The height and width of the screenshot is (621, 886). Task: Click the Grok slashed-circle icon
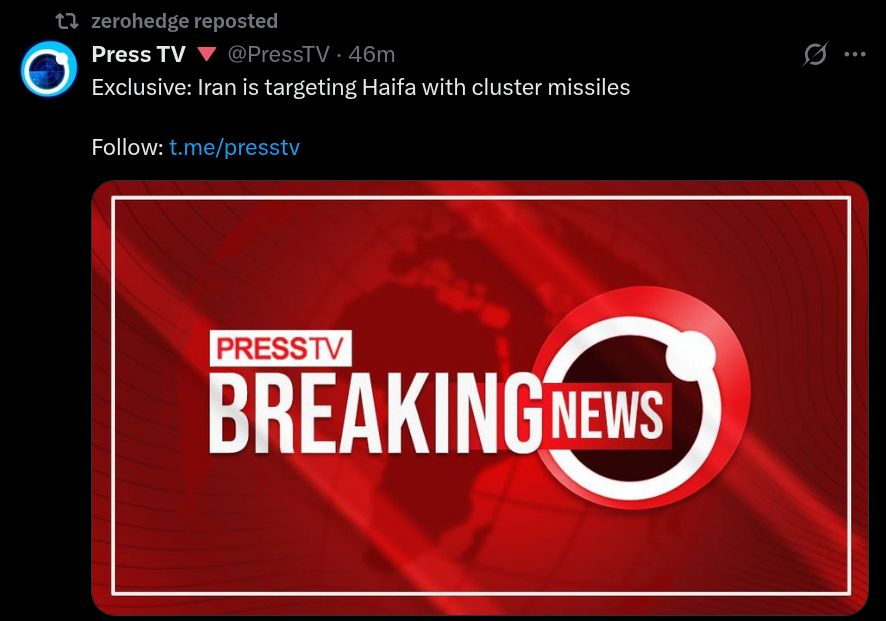tap(815, 55)
